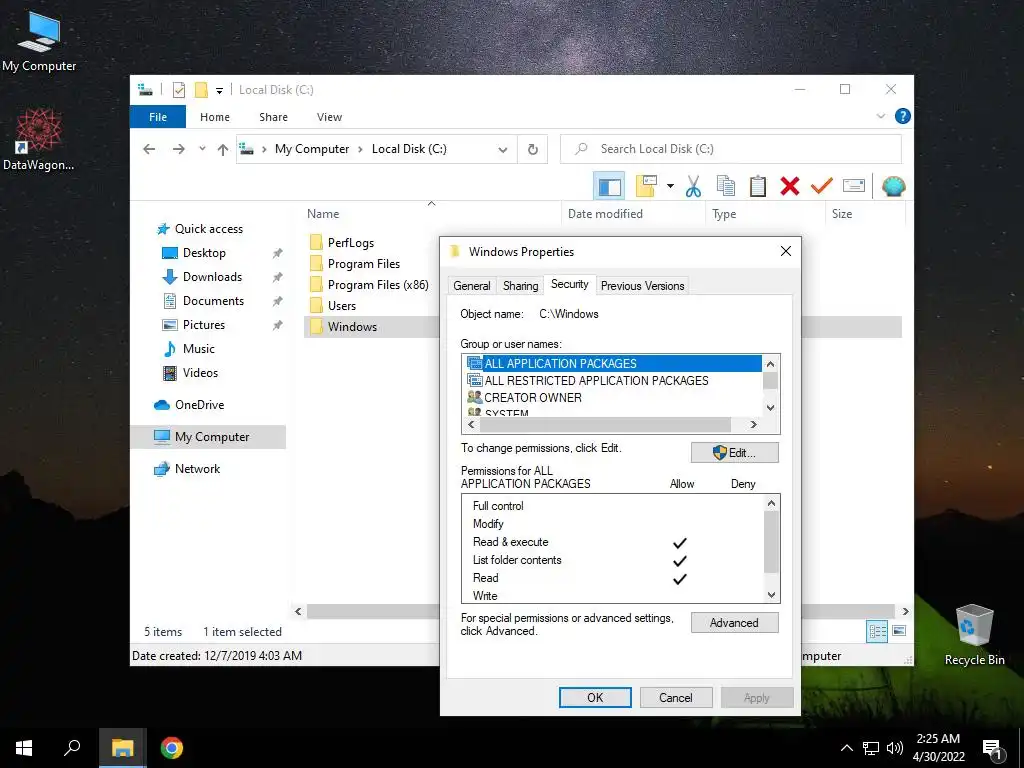Click the Search Local Disk (C:) field
1024x768 pixels.
point(731,149)
